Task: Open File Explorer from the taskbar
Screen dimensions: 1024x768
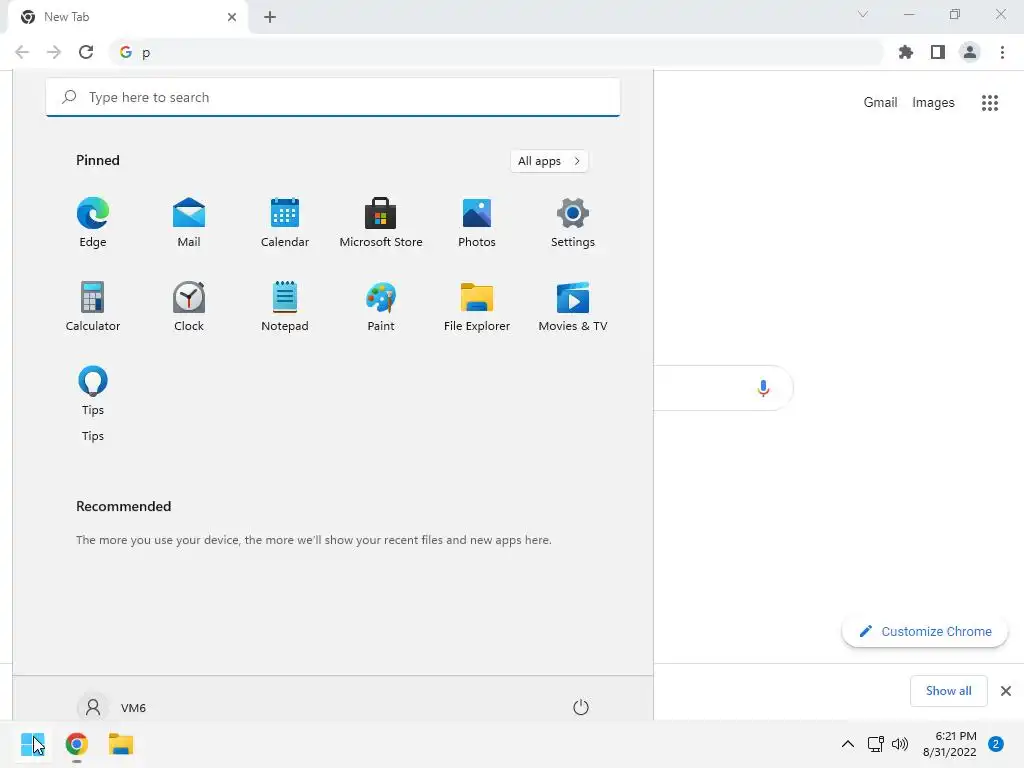Action: (x=121, y=744)
